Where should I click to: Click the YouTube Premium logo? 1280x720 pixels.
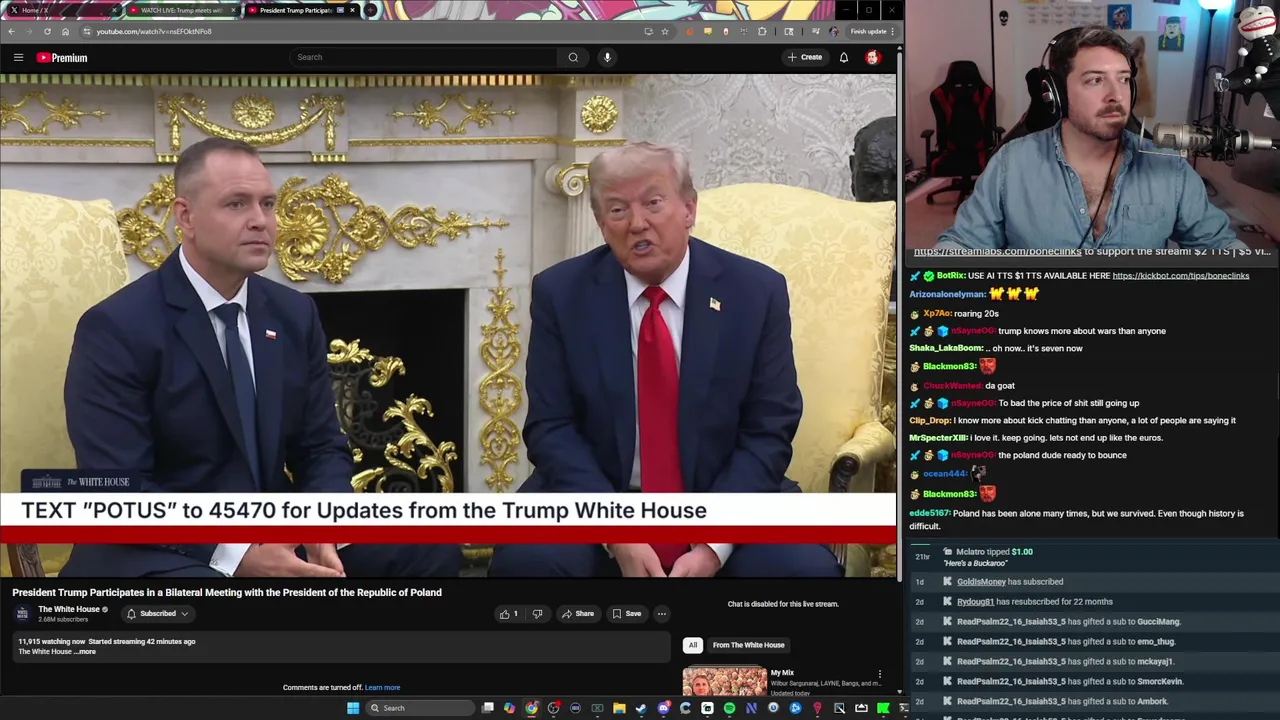[x=62, y=57]
